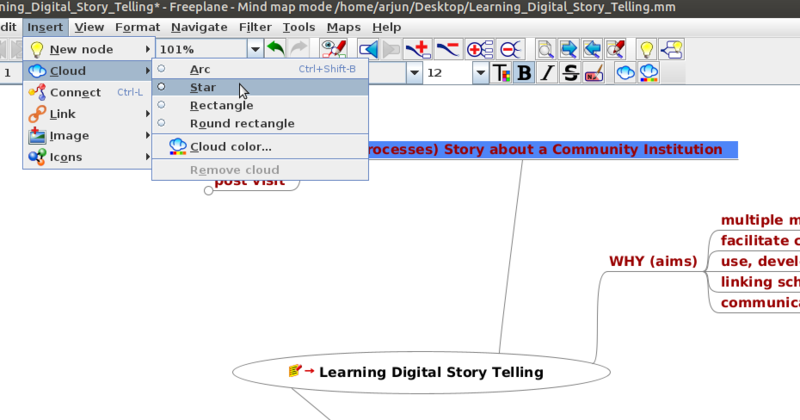Click New sibling node icon
Image resolution: width=800 pixels, height=420 pixels.
tap(671, 50)
